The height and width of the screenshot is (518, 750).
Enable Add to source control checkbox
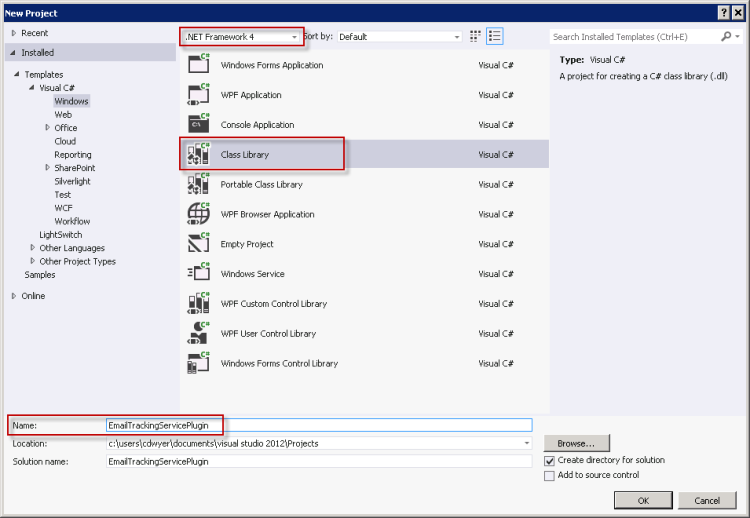pos(550,475)
